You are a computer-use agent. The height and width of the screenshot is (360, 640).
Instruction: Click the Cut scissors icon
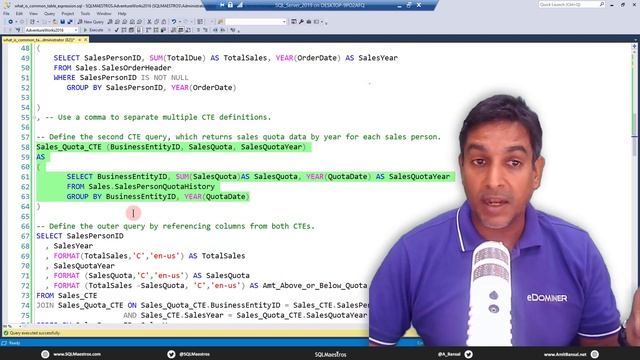click(149, 22)
